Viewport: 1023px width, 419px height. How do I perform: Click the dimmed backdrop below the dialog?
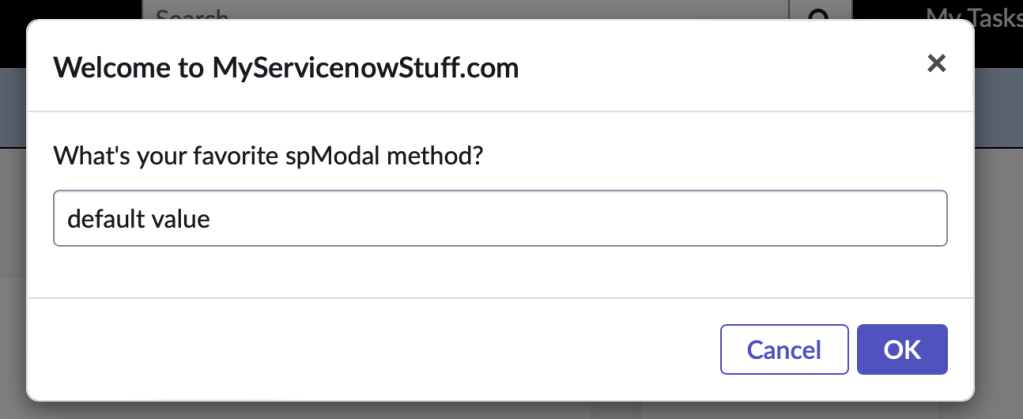coord(500,411)
